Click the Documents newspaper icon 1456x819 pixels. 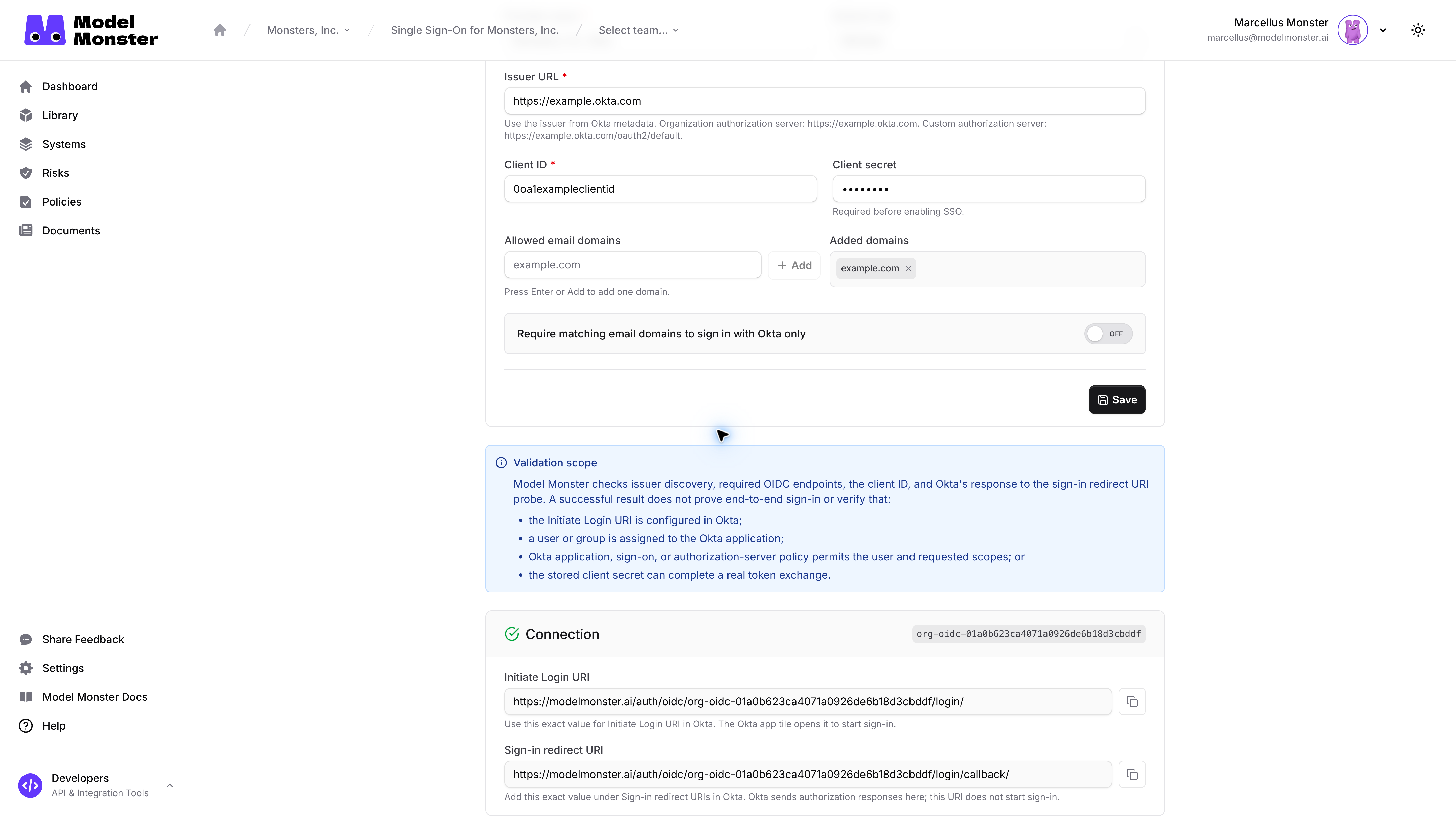pyautogui.click(x=26, y=231)
